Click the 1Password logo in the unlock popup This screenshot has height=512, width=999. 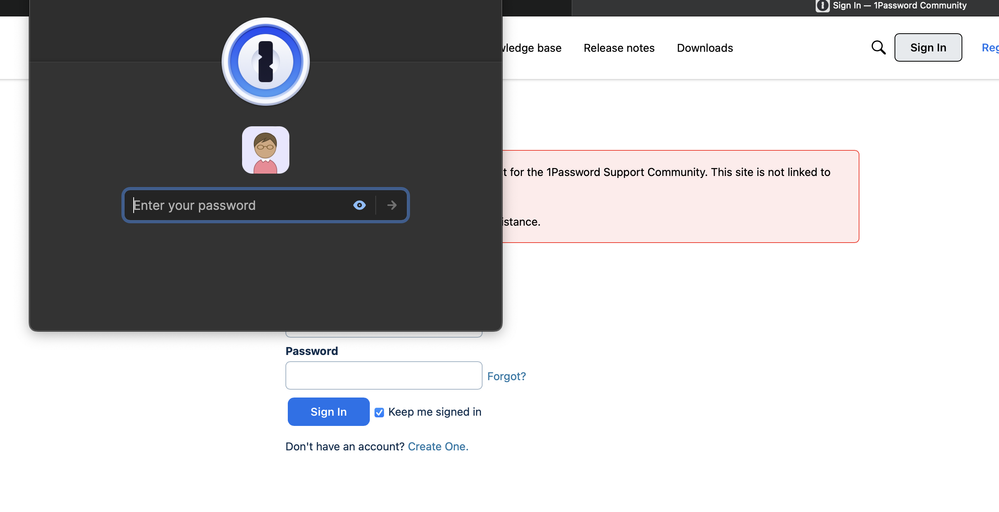click(x=265, y=61)
